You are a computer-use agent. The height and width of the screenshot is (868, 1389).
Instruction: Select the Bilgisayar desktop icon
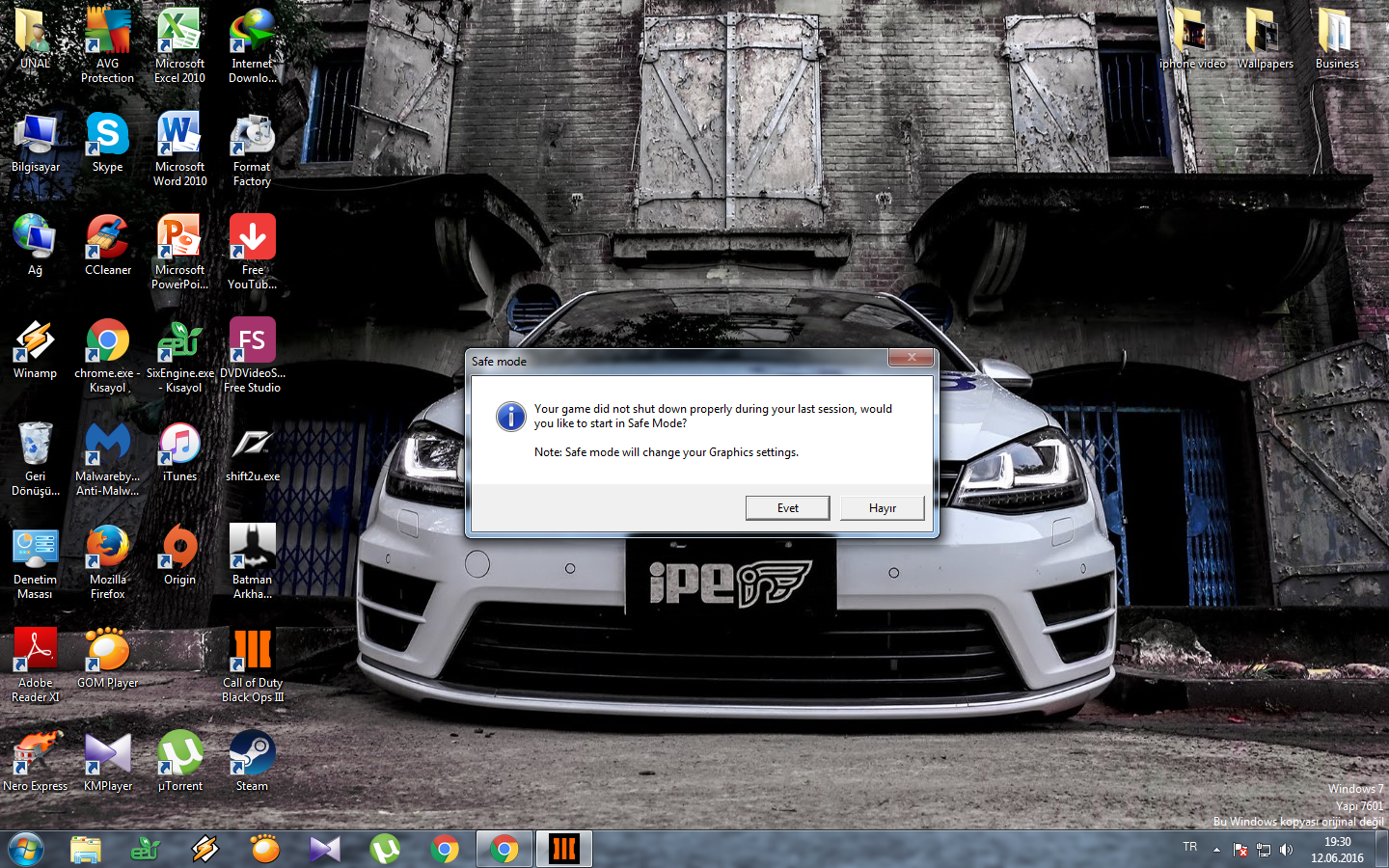coord(35,143)
